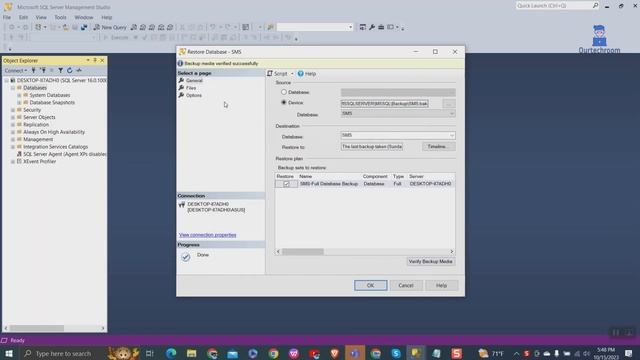Select the Device source radio button
Viewport: 640px width, 360px height.
click(x=284, y=102)
